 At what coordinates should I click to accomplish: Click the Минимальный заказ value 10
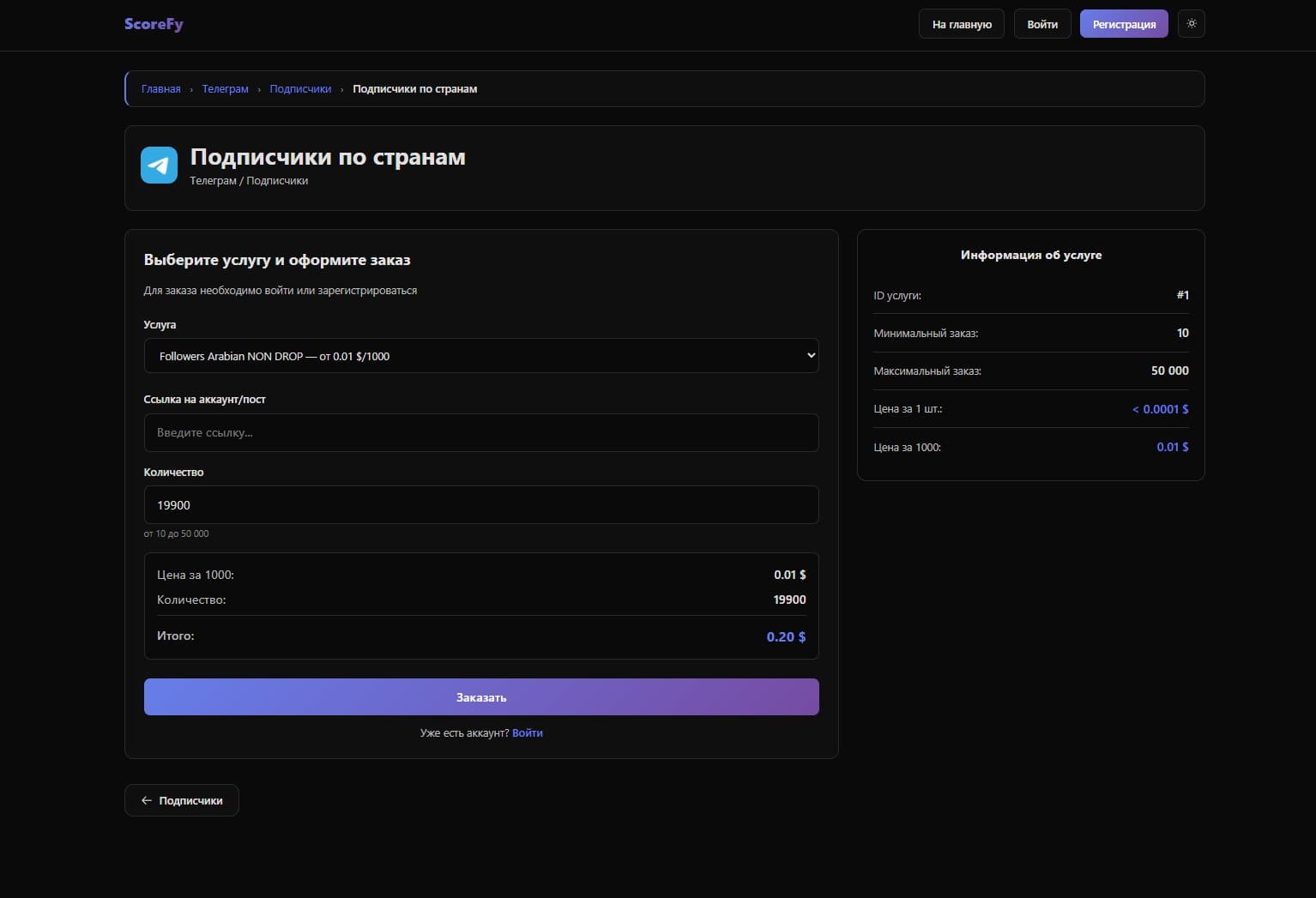tap(1182, 333)
